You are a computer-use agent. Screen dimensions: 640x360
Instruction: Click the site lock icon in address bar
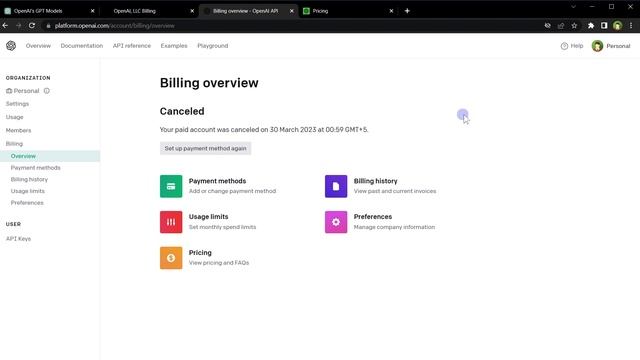point(48,26)
